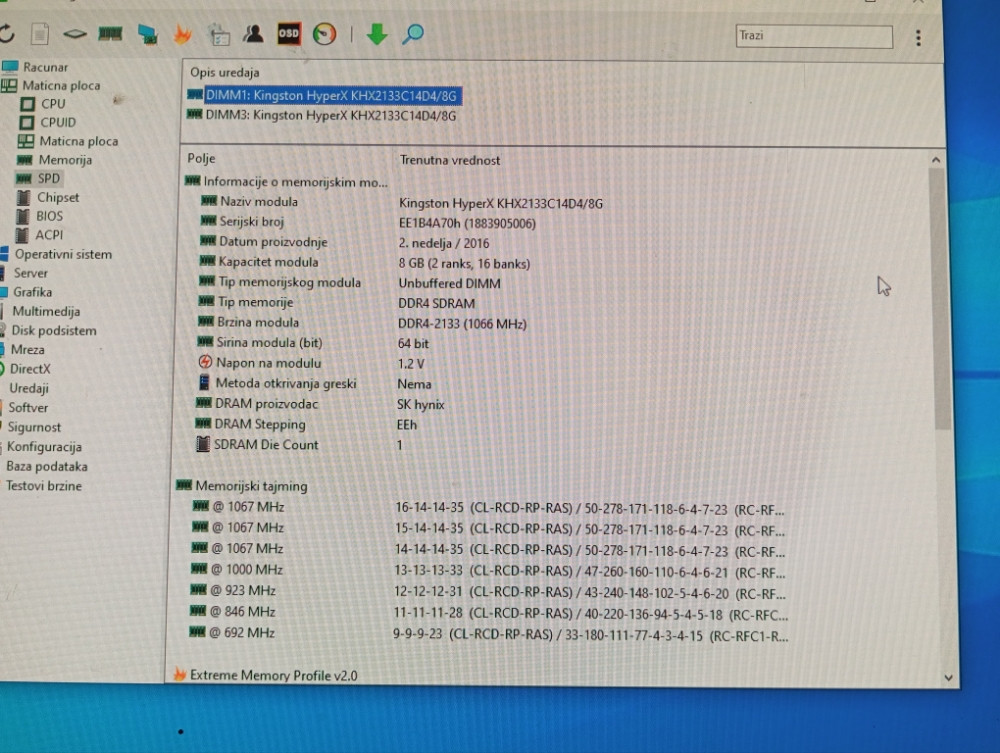Select the SDRAM Die Count row

(x=300, y=445)
